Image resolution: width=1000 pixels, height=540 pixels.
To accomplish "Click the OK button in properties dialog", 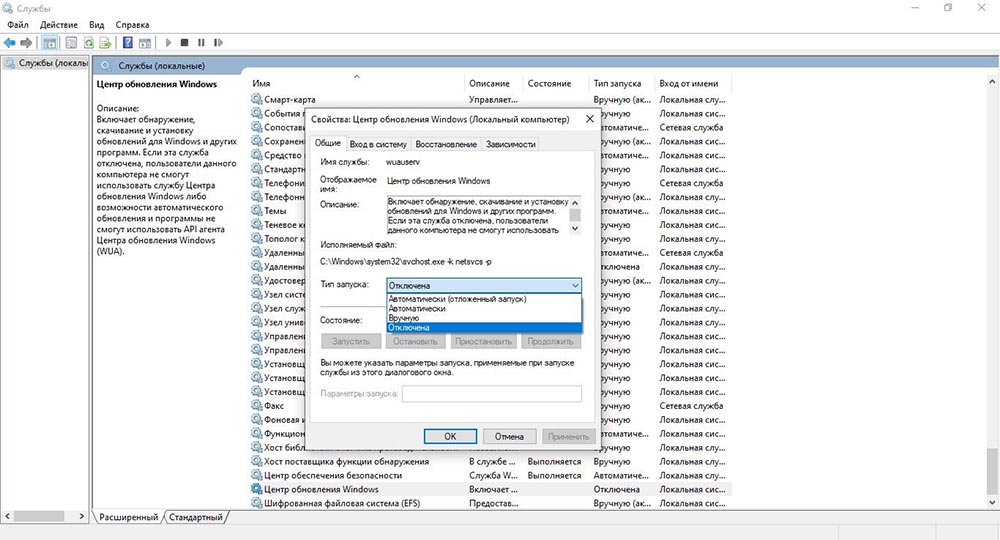I will 450,436.
